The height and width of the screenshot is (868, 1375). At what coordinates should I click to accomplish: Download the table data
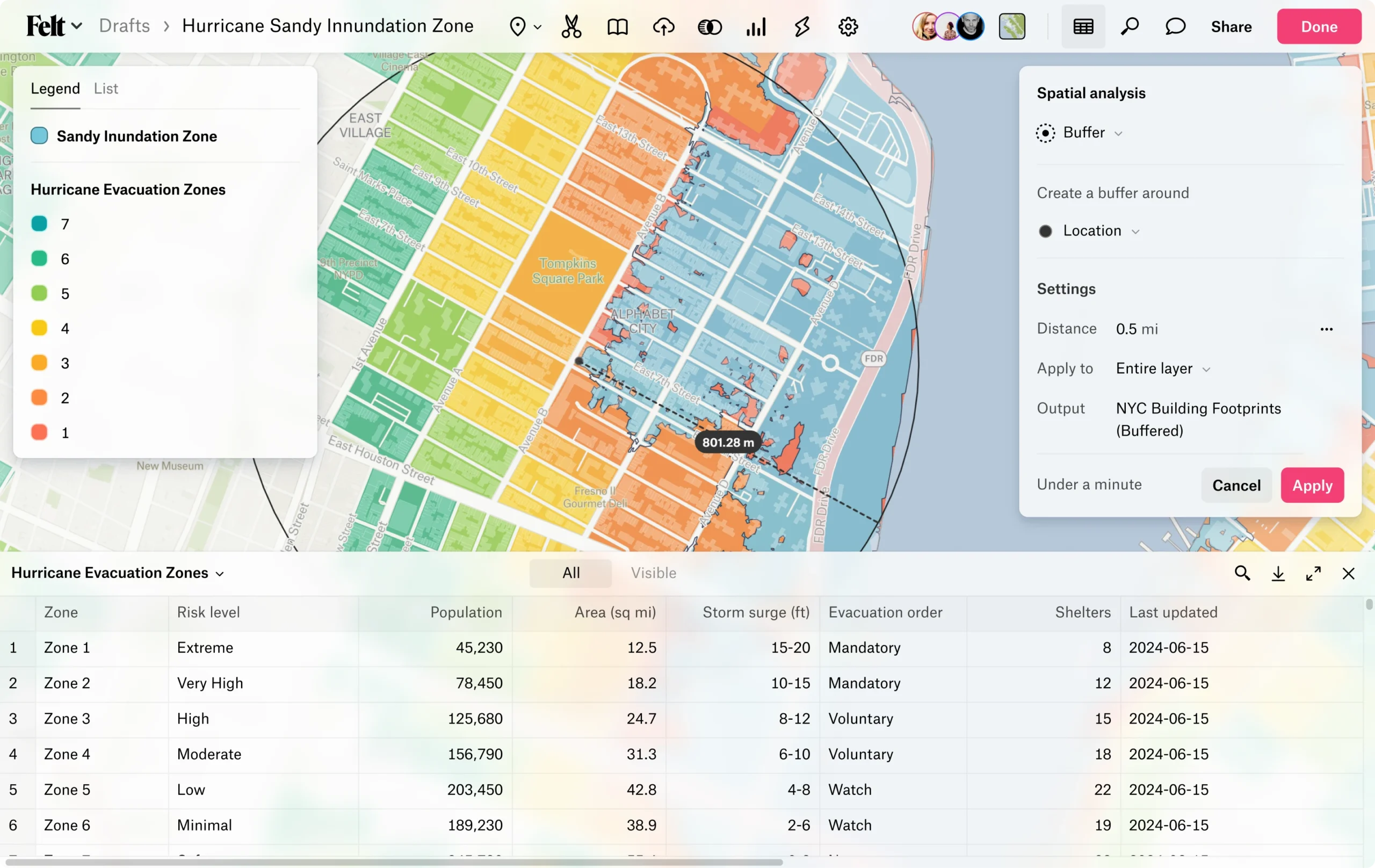[1278, 573]
